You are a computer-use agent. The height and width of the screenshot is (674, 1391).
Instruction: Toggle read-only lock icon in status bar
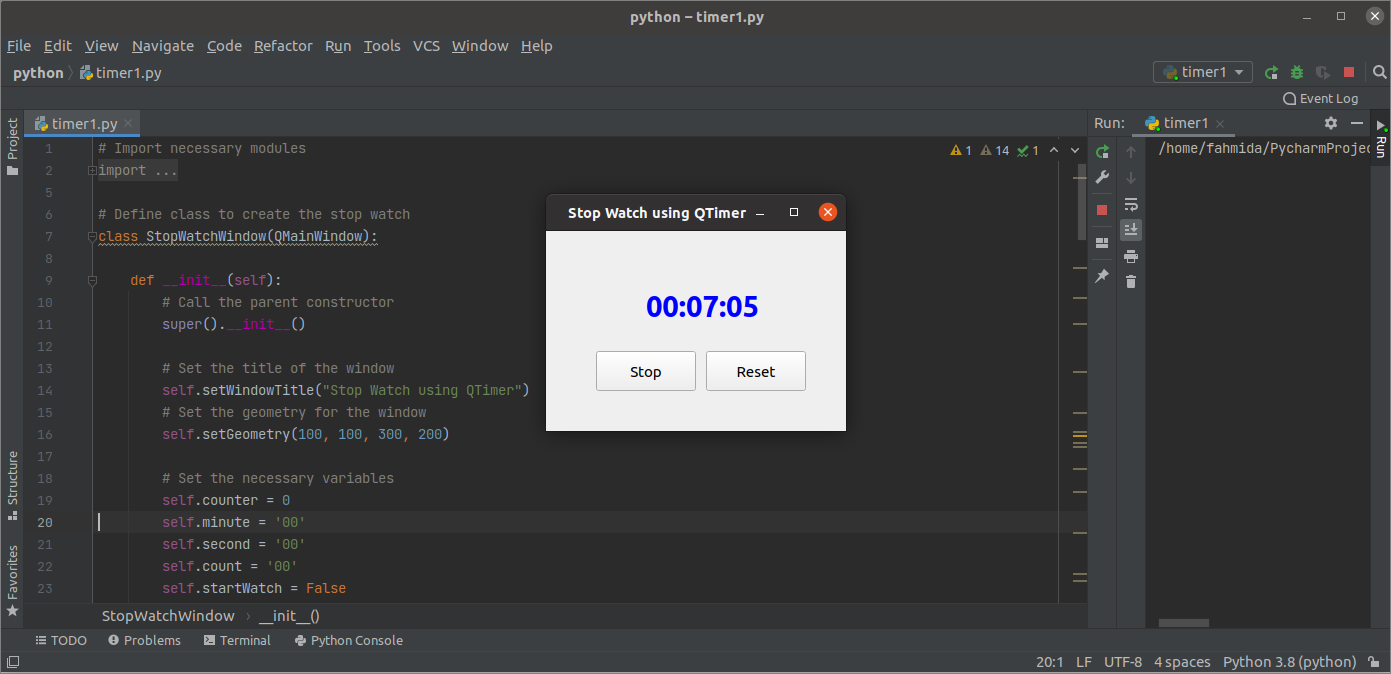(x=1375, y=662)
